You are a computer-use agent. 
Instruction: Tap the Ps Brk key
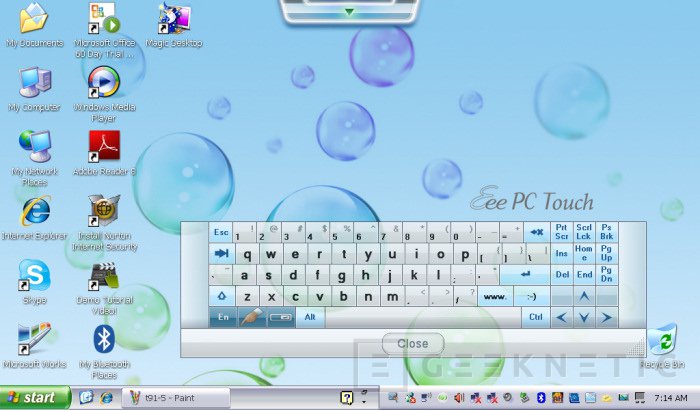click(606, 232)
